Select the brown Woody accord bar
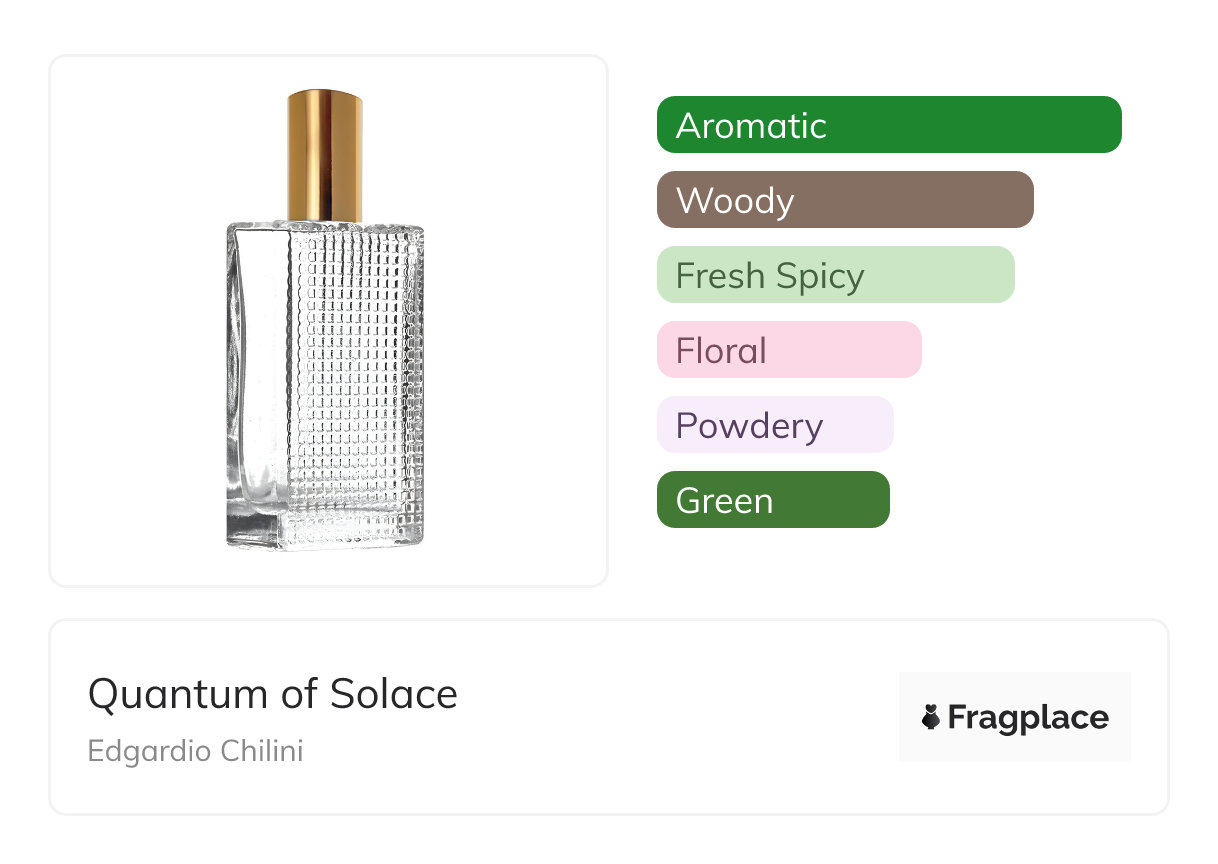This screenshot has width=1218, height=864. click(844, 200)
